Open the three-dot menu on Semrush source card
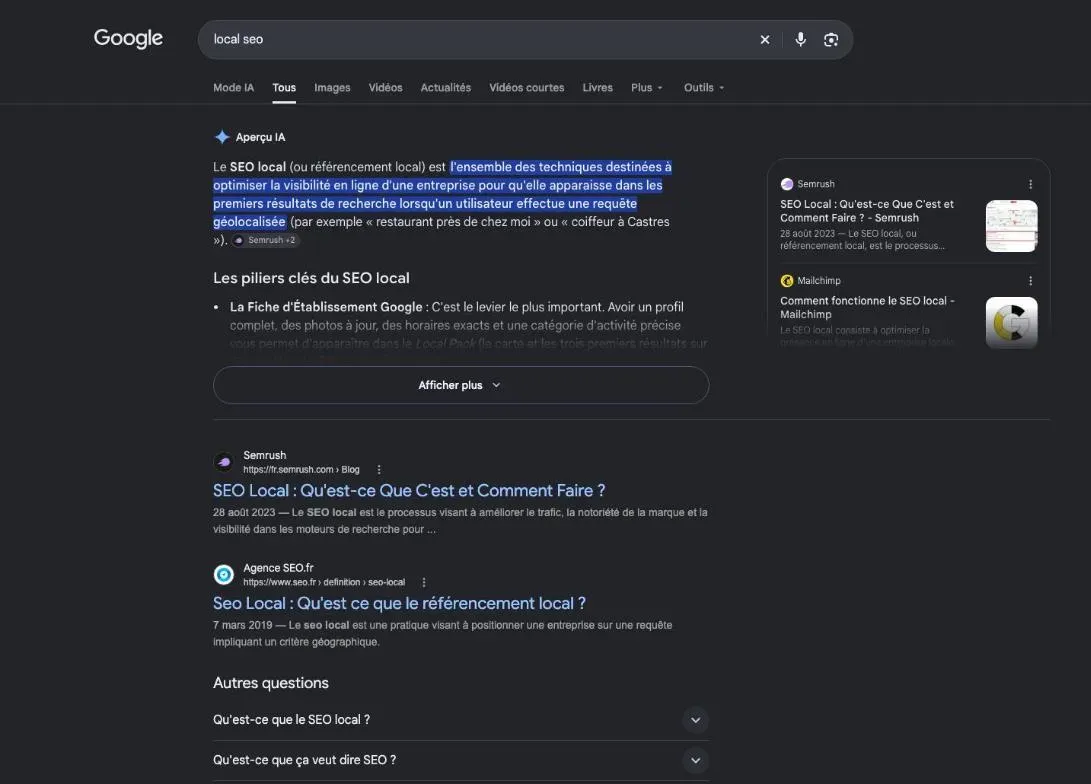The image size is (1091, 784). coord(1030,184)
